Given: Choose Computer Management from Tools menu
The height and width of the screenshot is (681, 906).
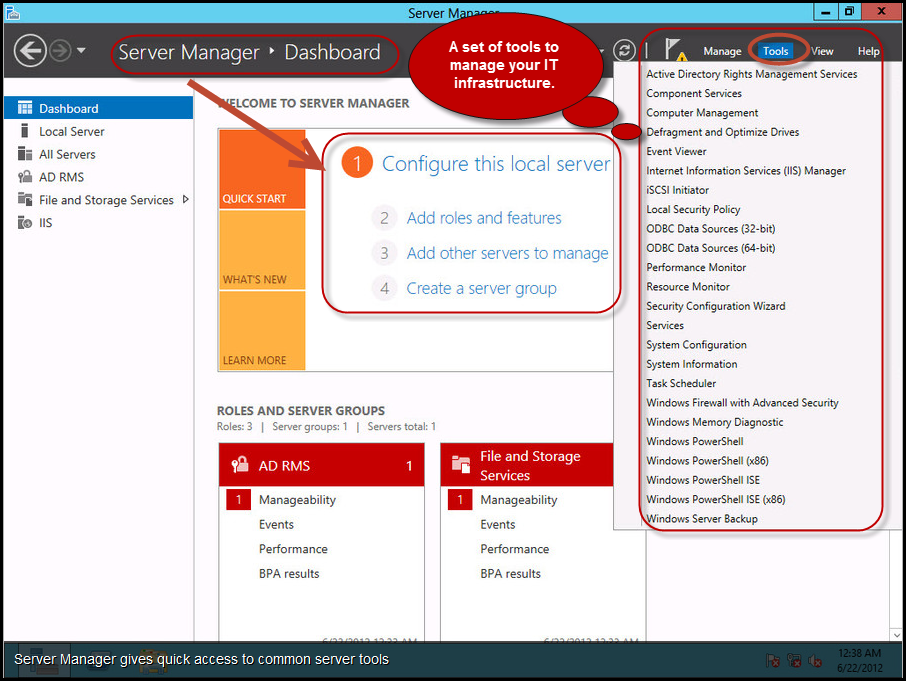Looking at the screenshot, I should tap(702, 113).
